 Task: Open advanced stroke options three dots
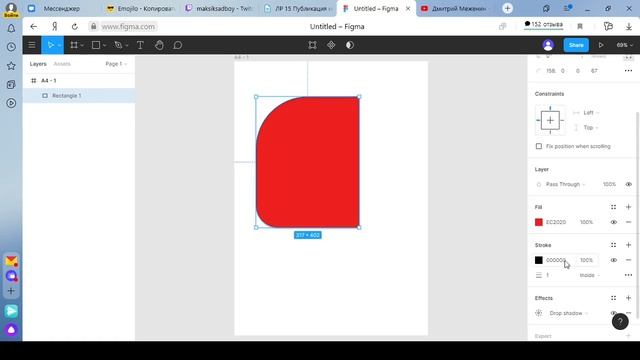point(628,275)
